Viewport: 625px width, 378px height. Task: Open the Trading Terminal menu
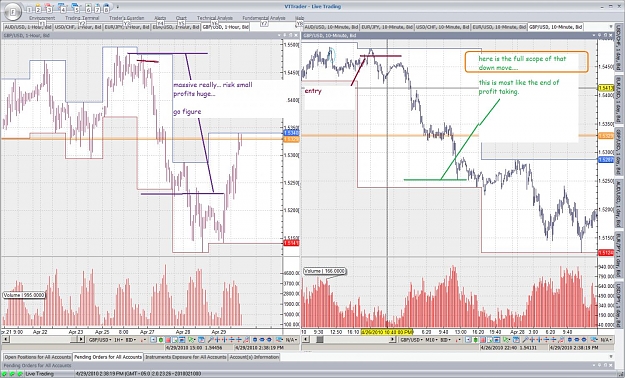[x=82, y=18]
